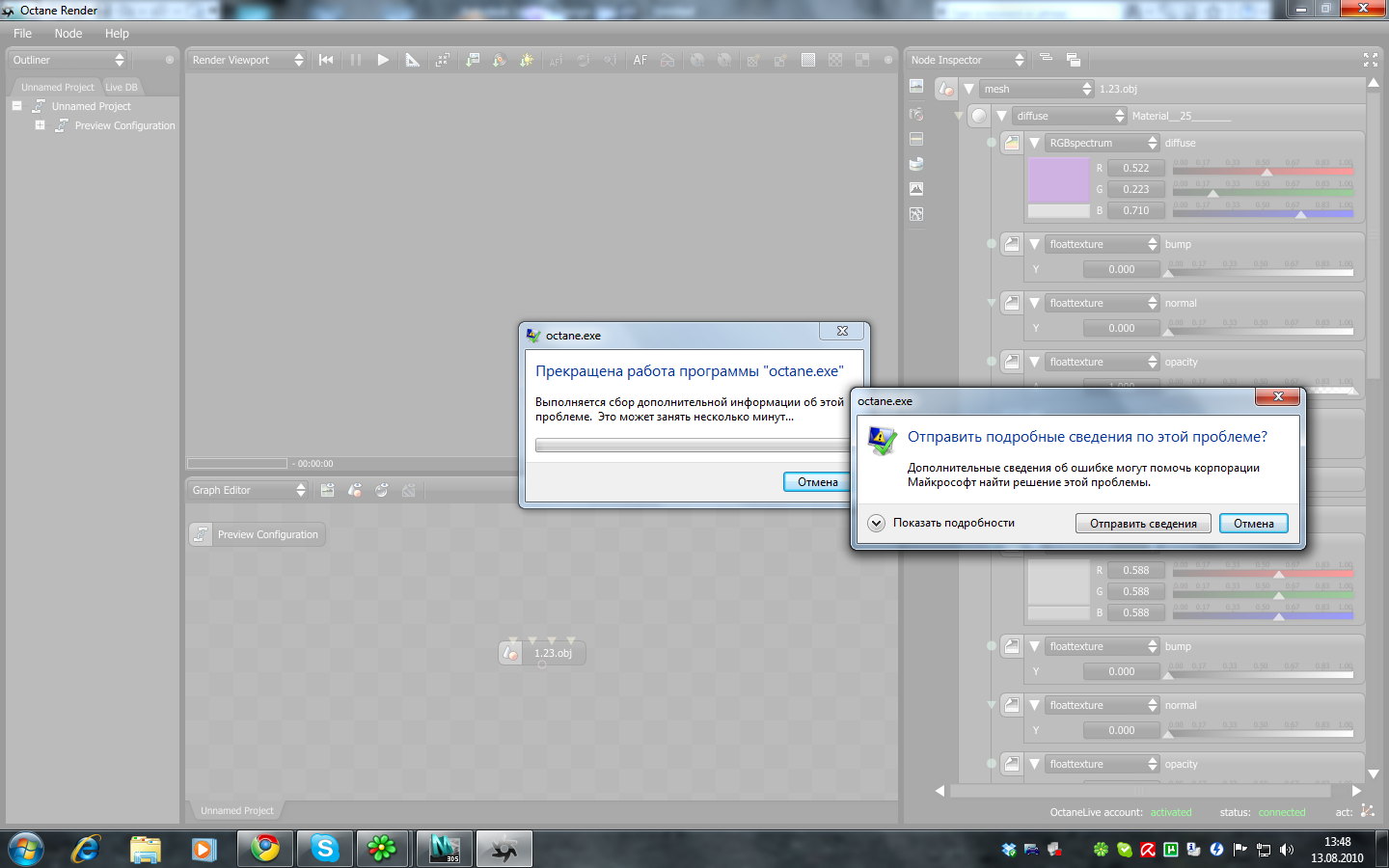Collapse the Unnamed Project tree node
The width and height of the screenshot is (1389, 868).
(16, 106)
